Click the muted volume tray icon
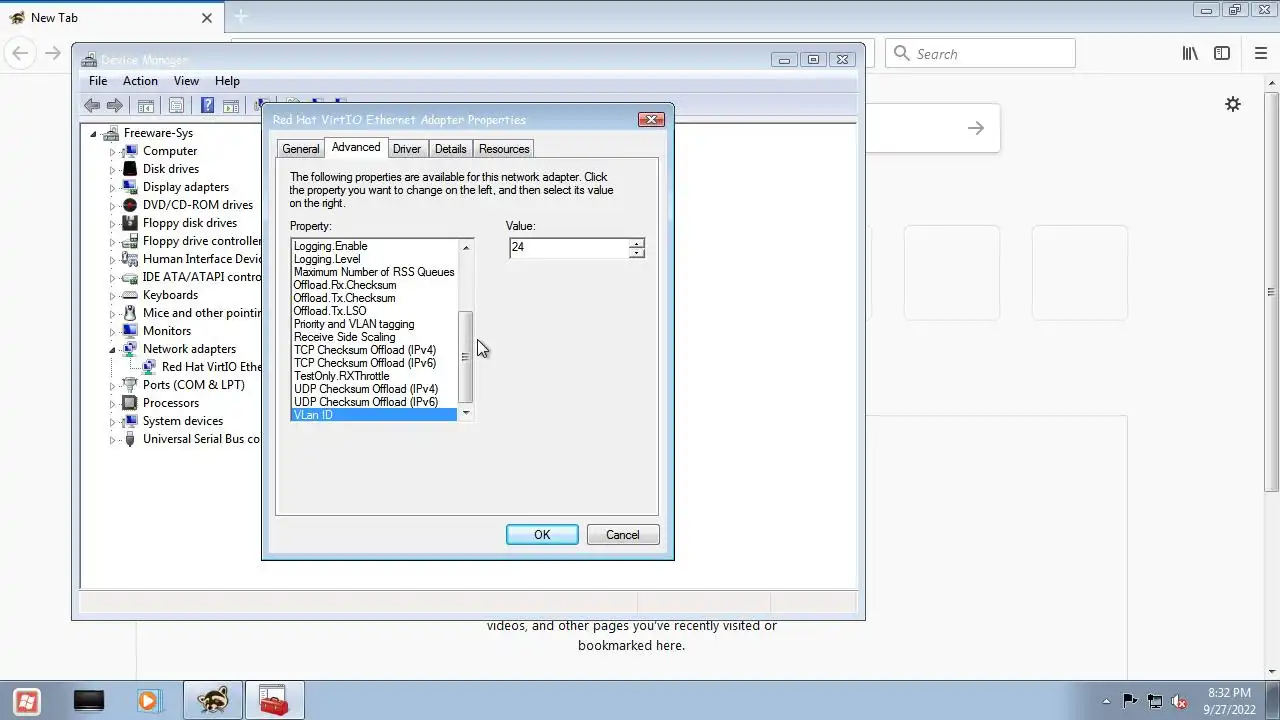1280x720 pixels. pos(1179,701)
